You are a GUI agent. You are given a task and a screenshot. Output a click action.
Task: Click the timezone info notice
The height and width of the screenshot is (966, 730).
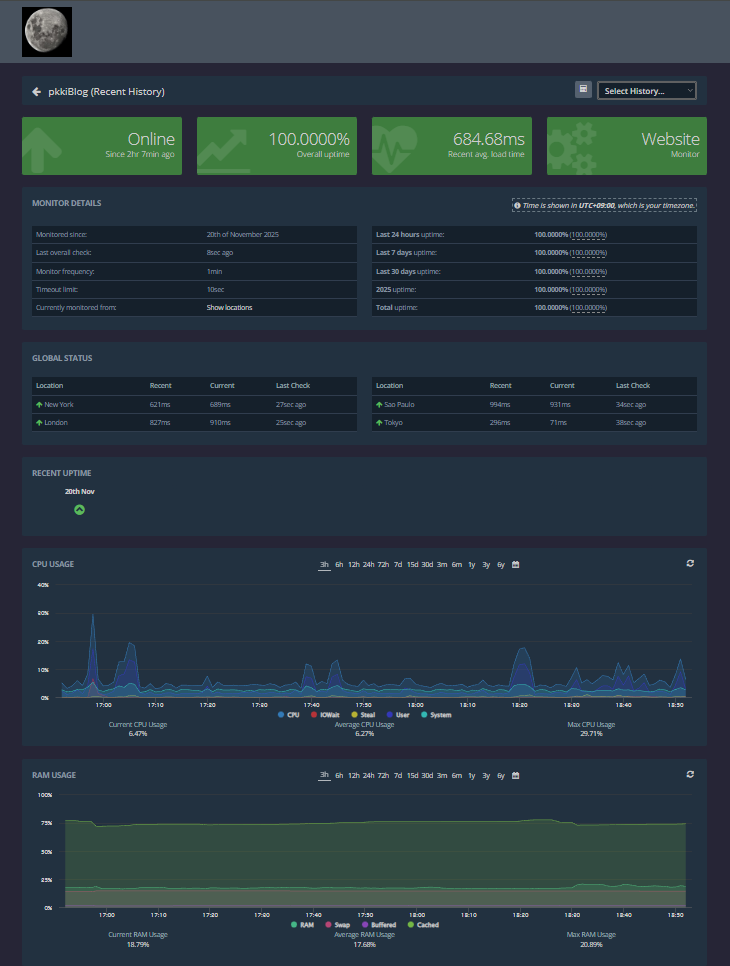tap(604, 205)
